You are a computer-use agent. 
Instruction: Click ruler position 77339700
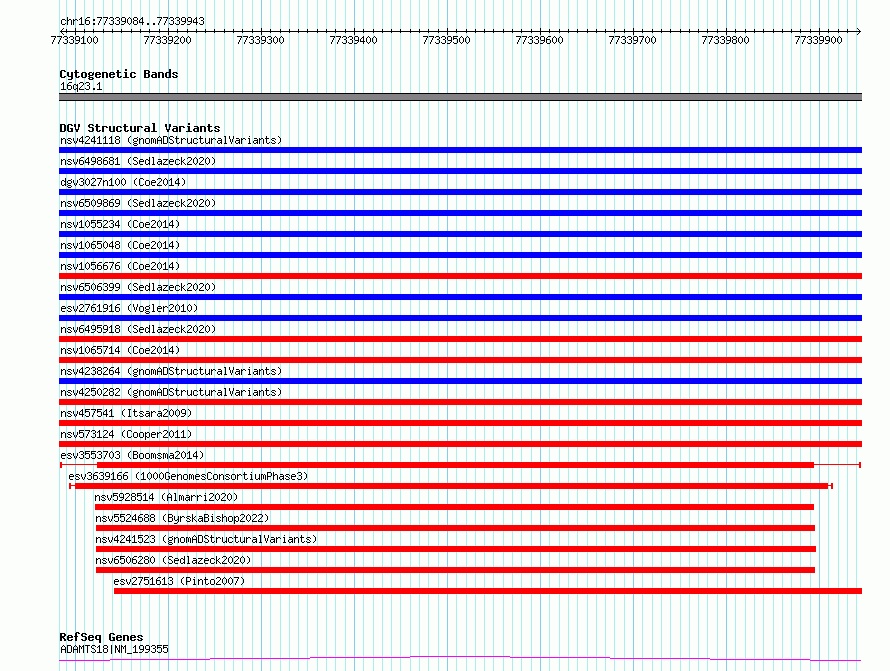(x=632, y=40)
